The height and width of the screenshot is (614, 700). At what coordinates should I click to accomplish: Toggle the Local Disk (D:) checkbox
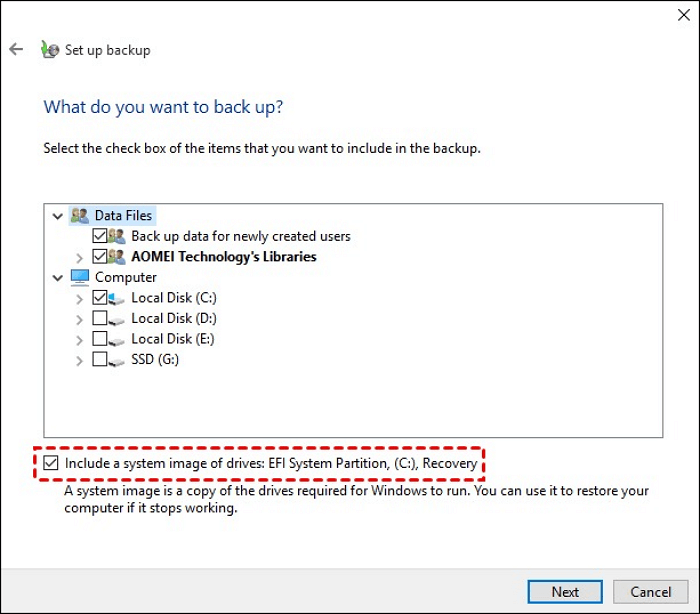point(100,318)
